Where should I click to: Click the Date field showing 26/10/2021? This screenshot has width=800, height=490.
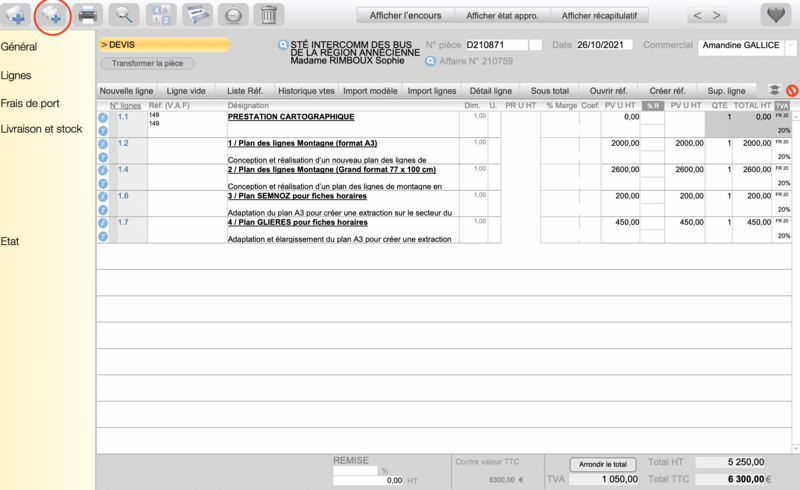coord(604,45)
